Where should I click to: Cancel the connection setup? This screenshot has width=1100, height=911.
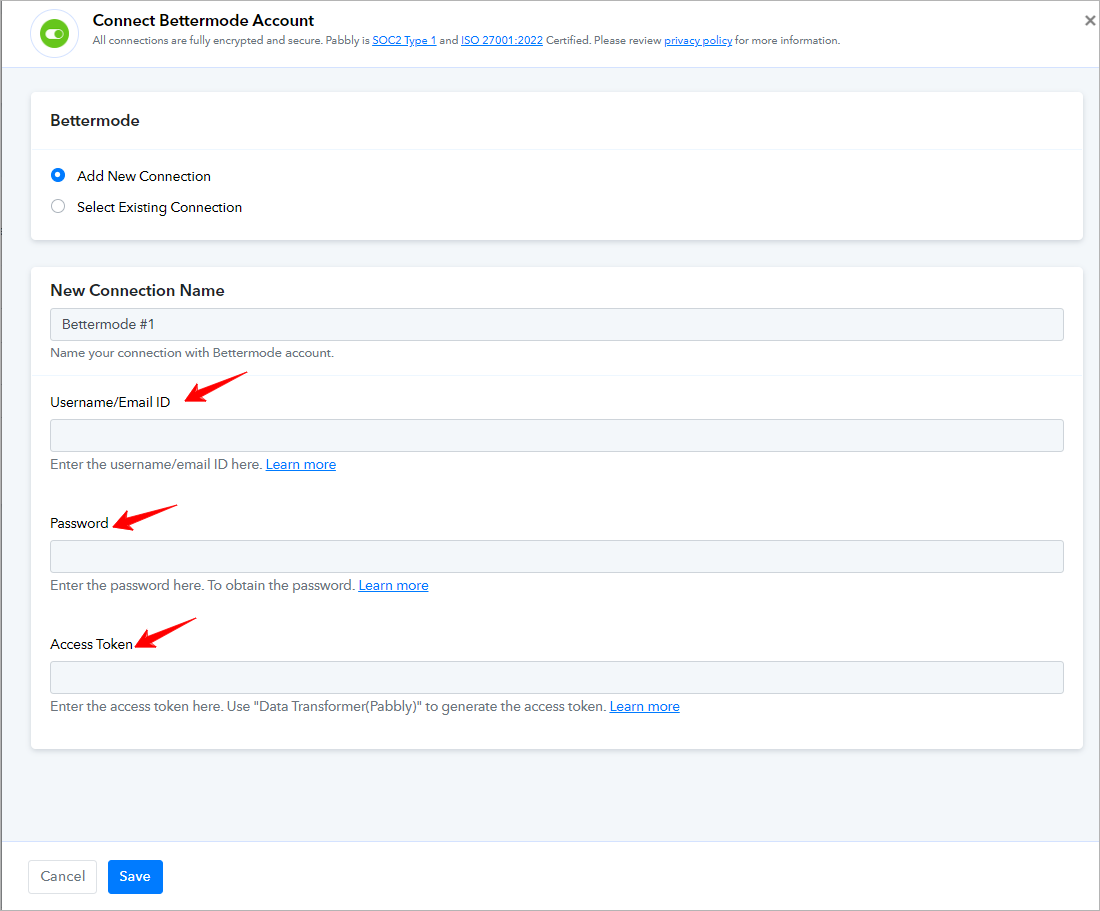[62, 877]
